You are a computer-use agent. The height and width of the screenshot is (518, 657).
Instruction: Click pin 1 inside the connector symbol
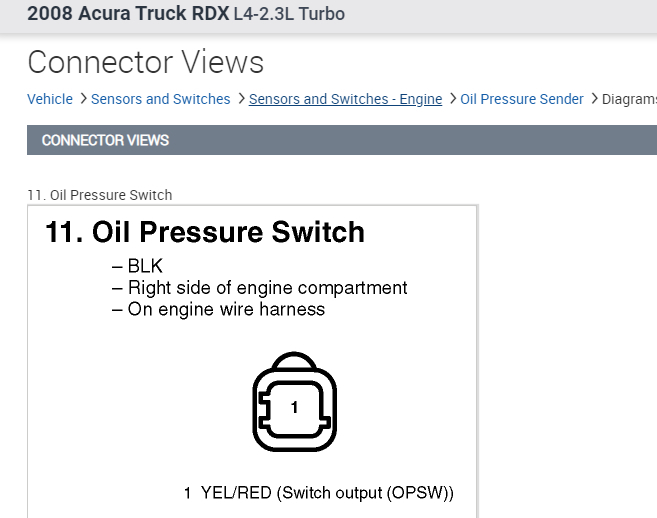click(x=294, y=408)
